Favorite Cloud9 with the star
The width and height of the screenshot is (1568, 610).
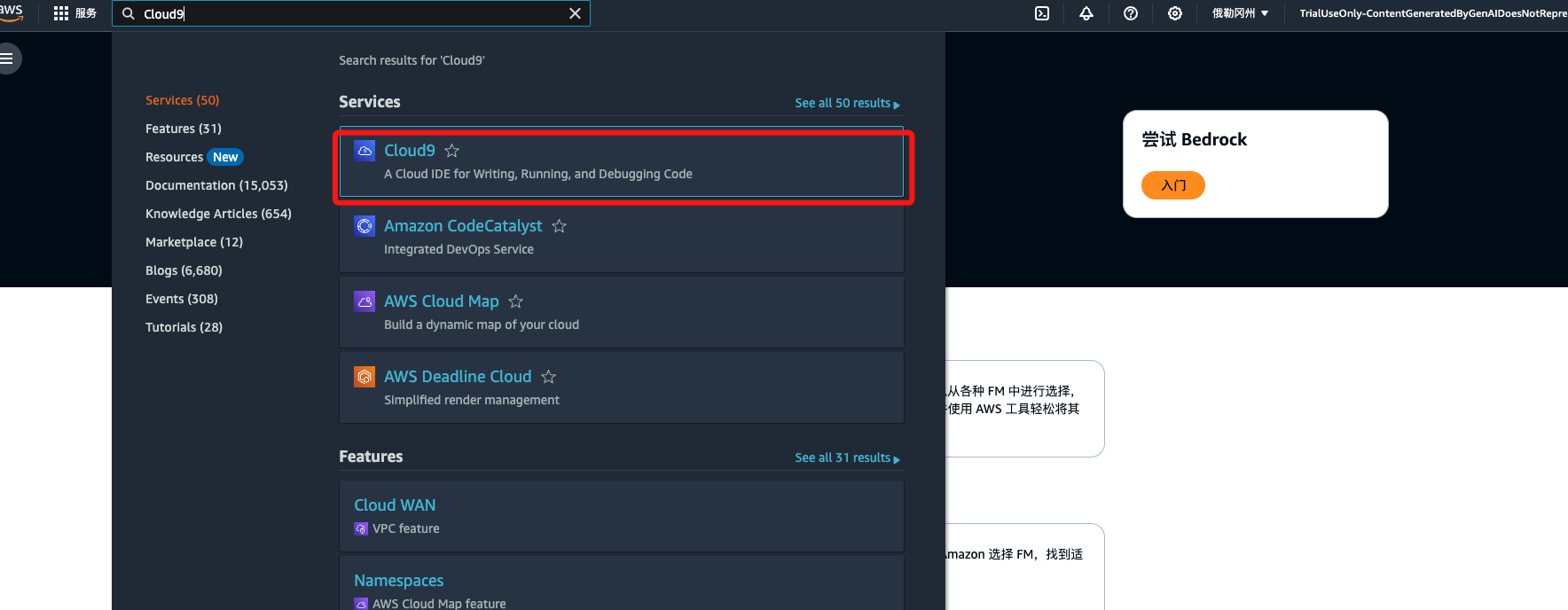click(452, 151)
